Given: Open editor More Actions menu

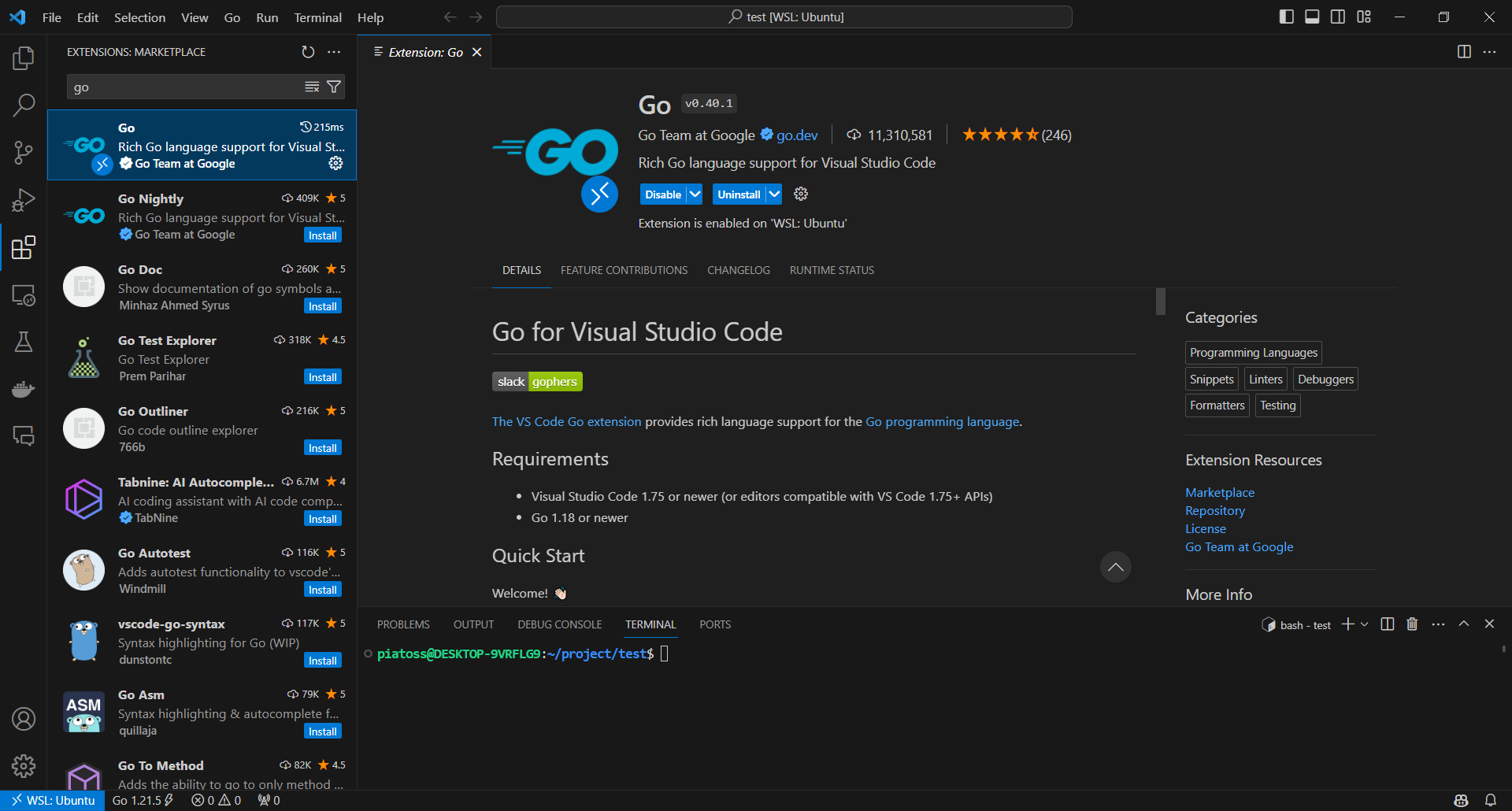Looking at the screenshot, I should tap(1489, 52).
